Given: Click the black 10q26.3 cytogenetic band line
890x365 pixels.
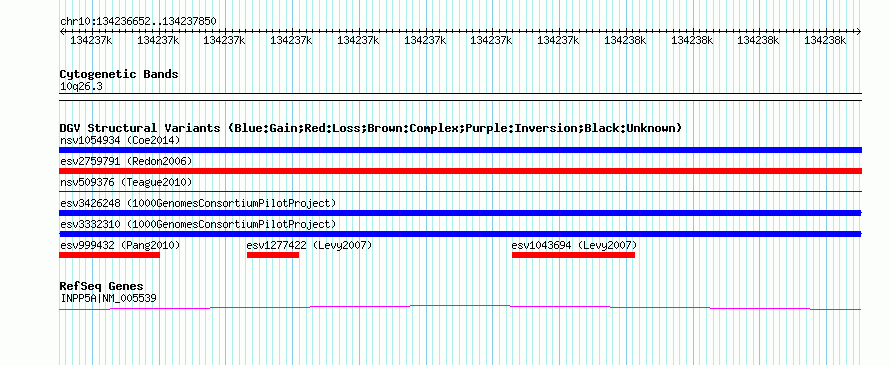Looking at the screenshot, I should click(x=460, y=97).
